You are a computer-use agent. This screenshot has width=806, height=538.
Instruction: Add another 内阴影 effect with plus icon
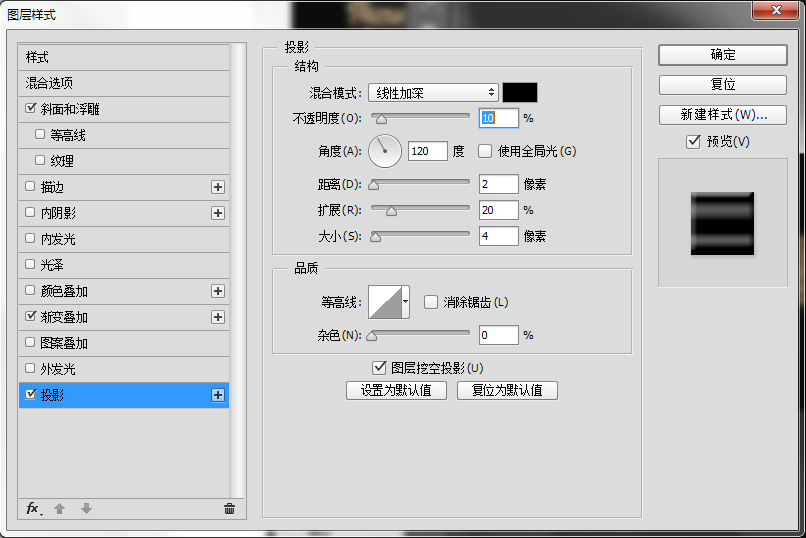[x=218, y=213]
